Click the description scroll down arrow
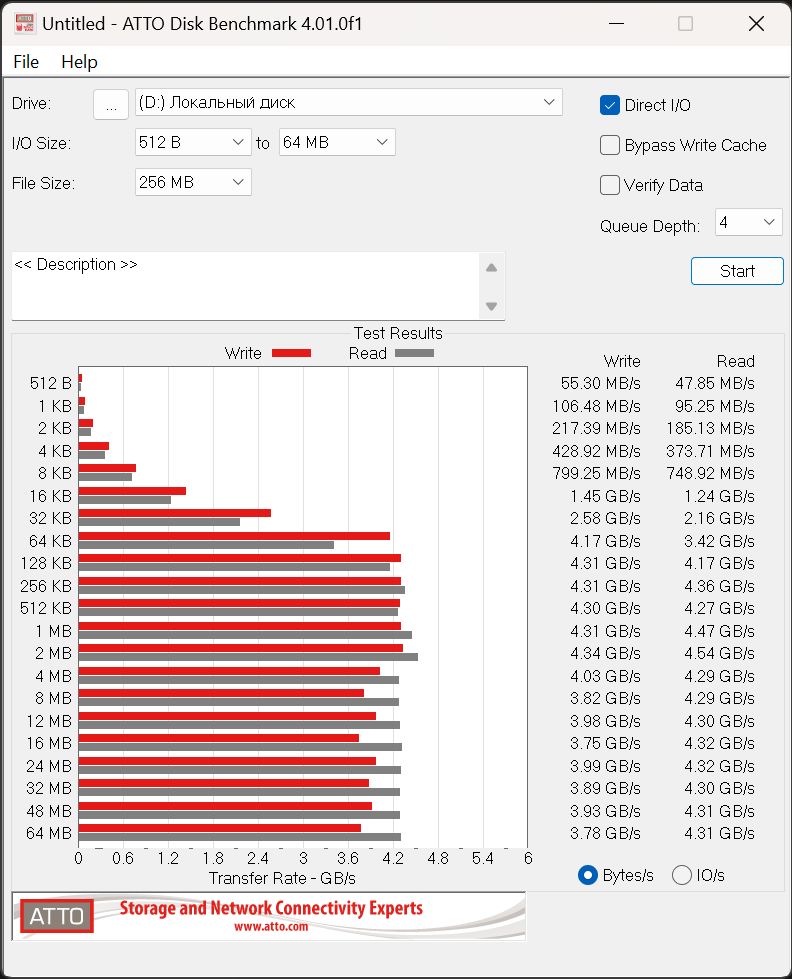 click(x=492, y=307)
